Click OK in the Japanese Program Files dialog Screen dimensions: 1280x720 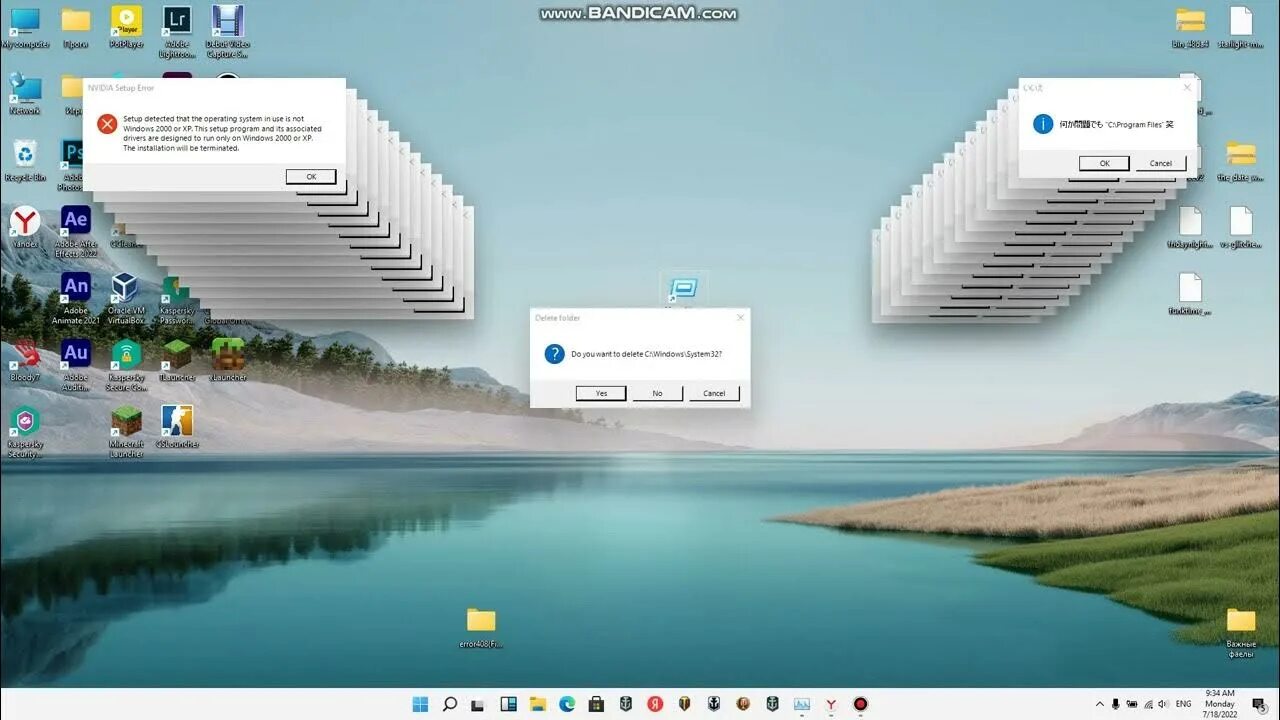1104,163
